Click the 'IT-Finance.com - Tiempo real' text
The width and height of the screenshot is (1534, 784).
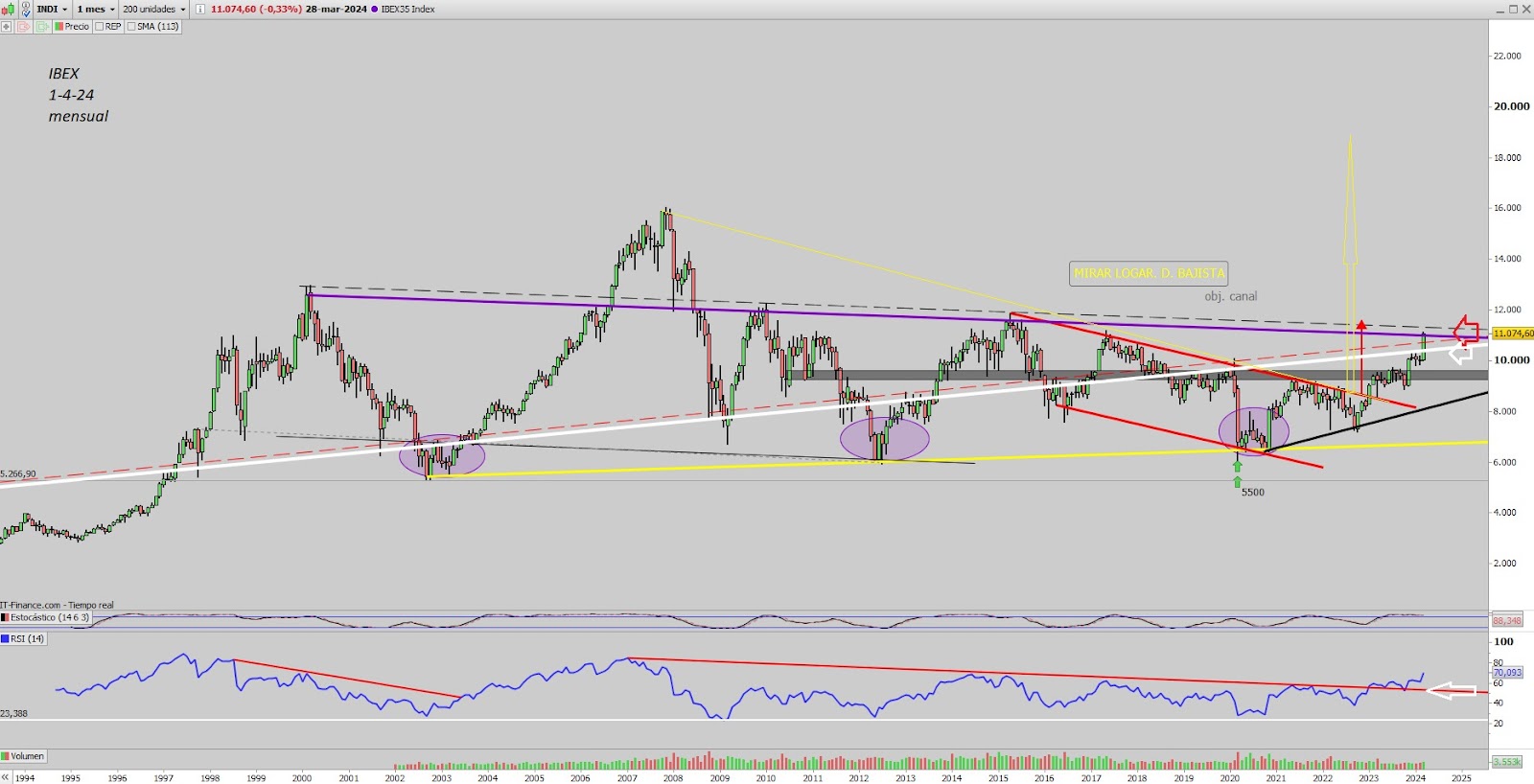tap(57, 606)
